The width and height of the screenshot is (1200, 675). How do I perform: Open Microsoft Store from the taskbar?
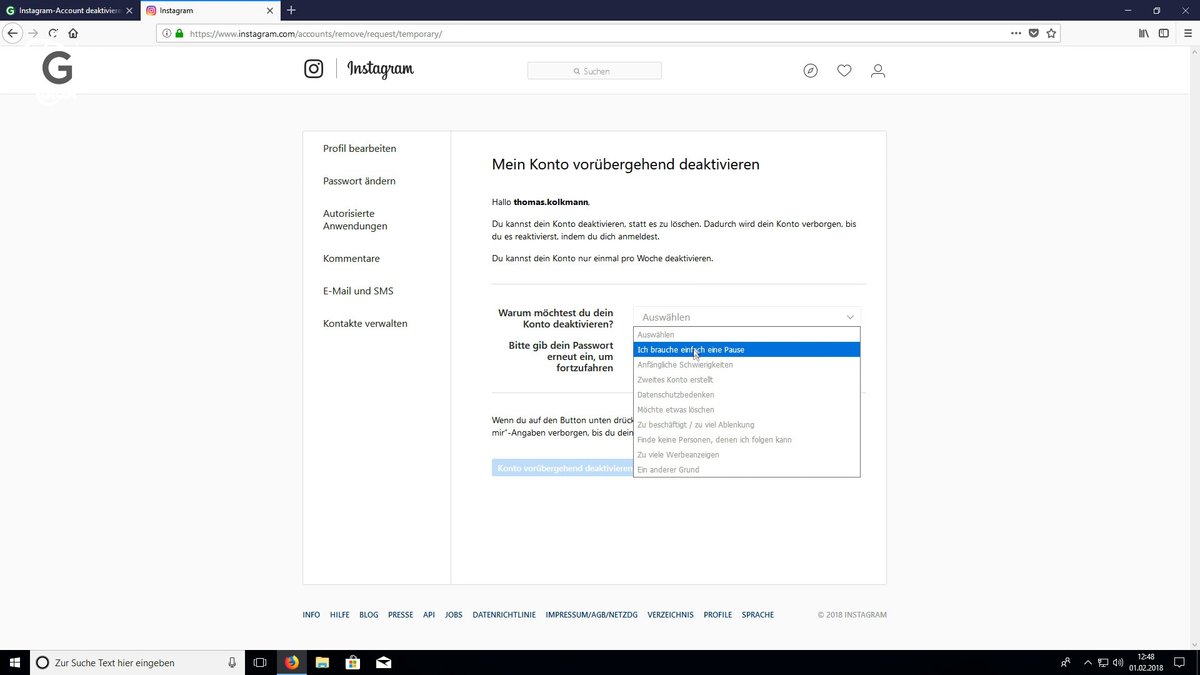pyautogui.click(x=352, y=662)
